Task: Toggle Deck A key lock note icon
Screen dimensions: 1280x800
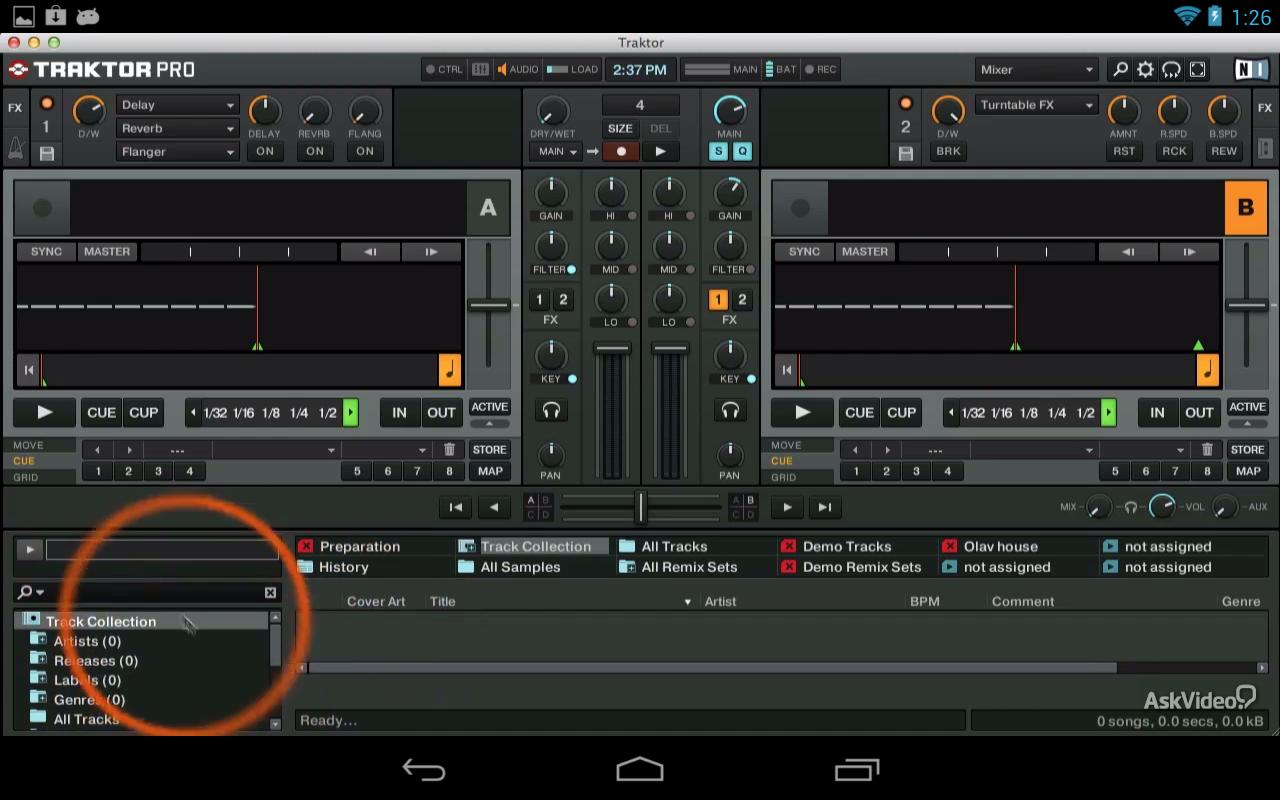Action: tap(449, 370)
